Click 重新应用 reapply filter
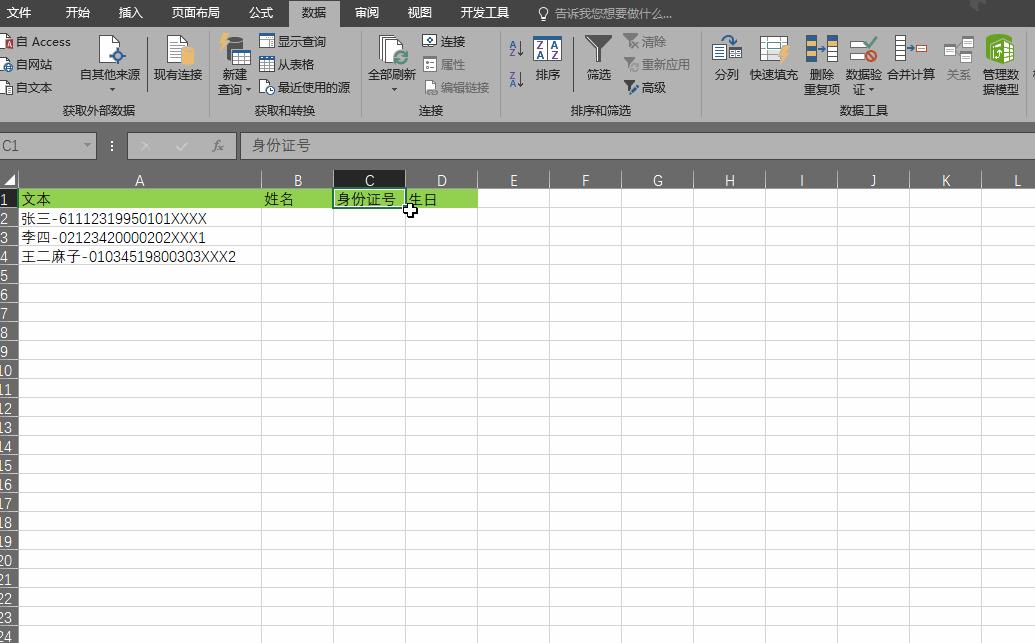The image size is (1035, 643). pyautogui.click(x=657, y=65)
